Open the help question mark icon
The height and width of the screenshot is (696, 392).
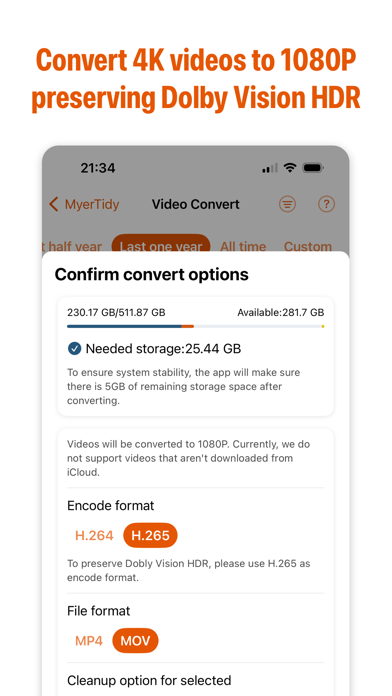coord(326,204)
